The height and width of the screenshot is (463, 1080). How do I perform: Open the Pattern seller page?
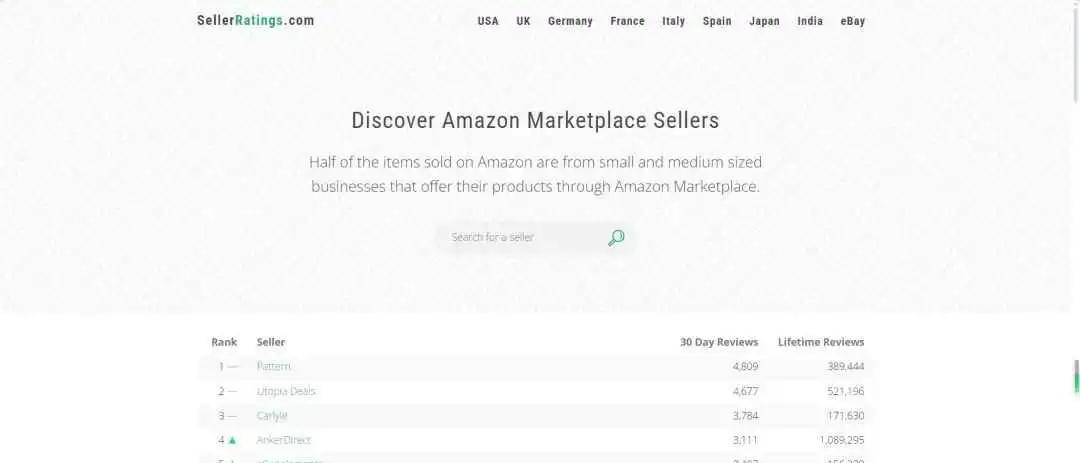[x=273, y=367]
